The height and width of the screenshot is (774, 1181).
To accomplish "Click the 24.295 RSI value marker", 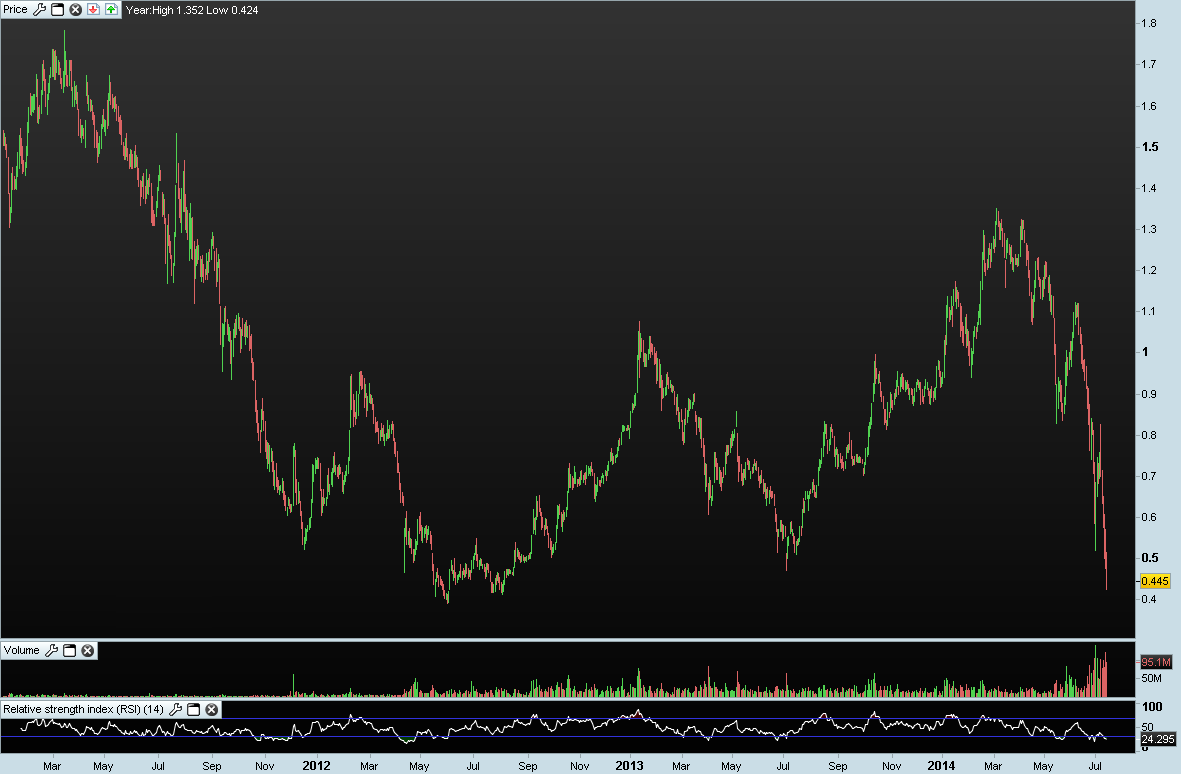I will pyautogui.click(x=1158, y=739).
